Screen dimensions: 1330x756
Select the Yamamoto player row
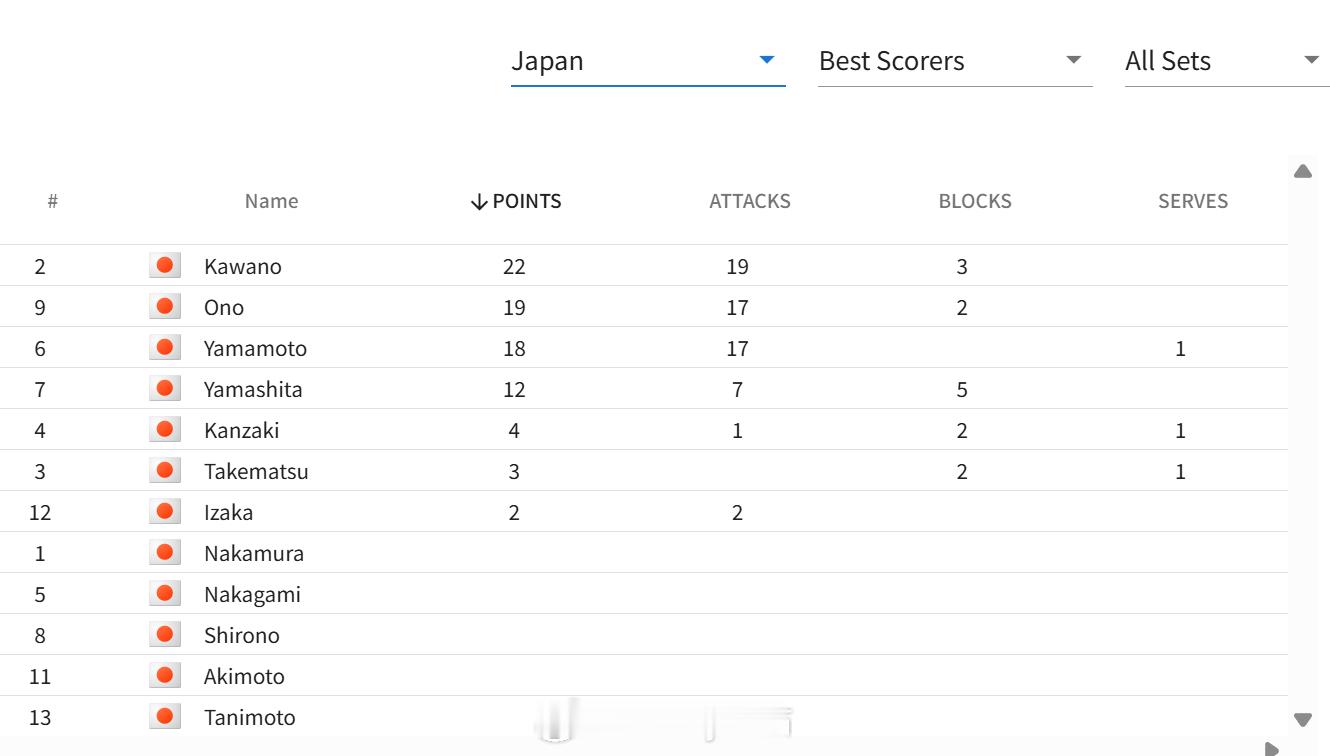click(x=644, y=348)
